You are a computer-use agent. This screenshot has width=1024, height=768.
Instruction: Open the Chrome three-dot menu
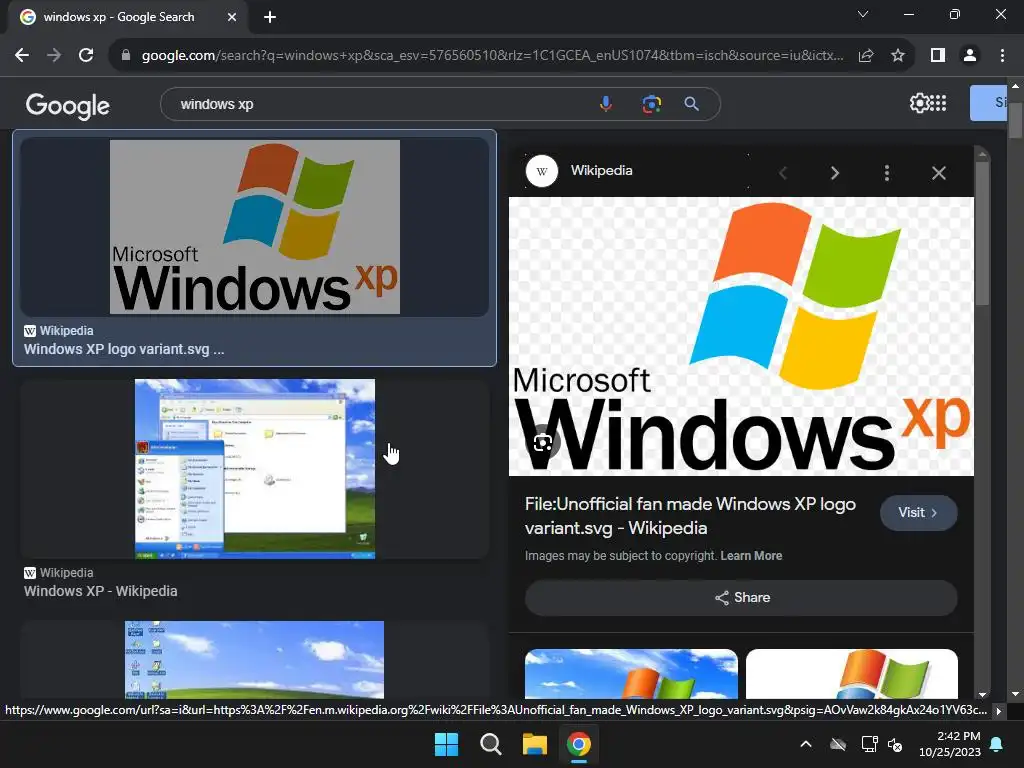(x=1002, y=56)
